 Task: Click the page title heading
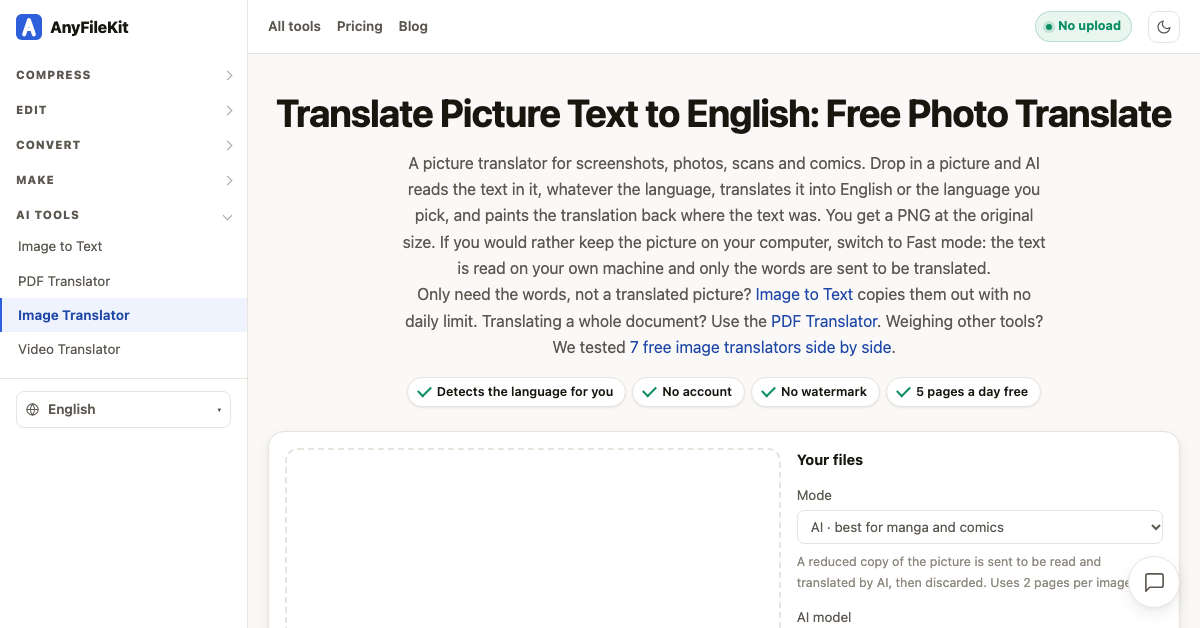coord(724,114)
